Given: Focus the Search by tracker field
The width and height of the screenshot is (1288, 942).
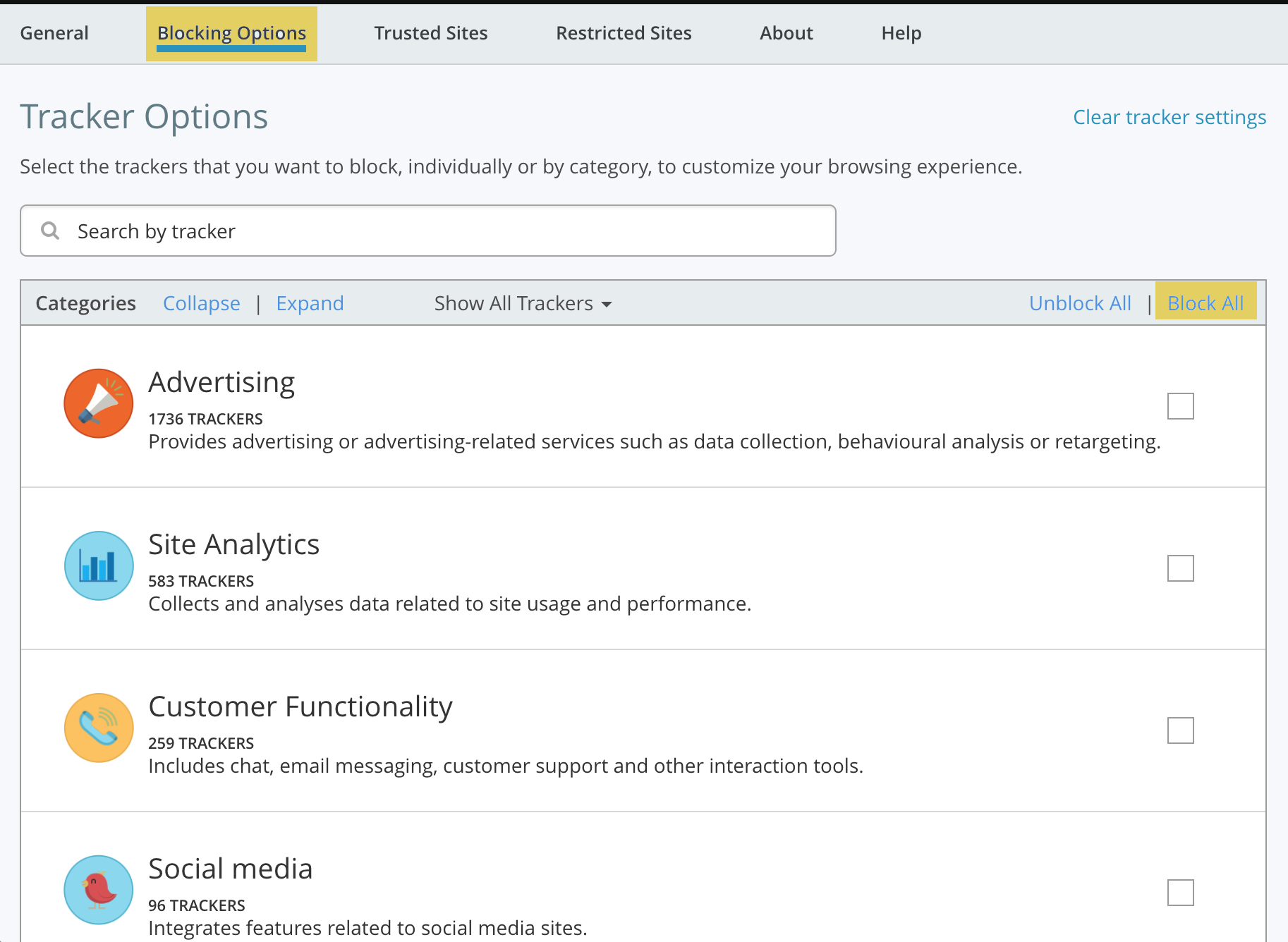Looking at the screenshot, I should (451, 231).
